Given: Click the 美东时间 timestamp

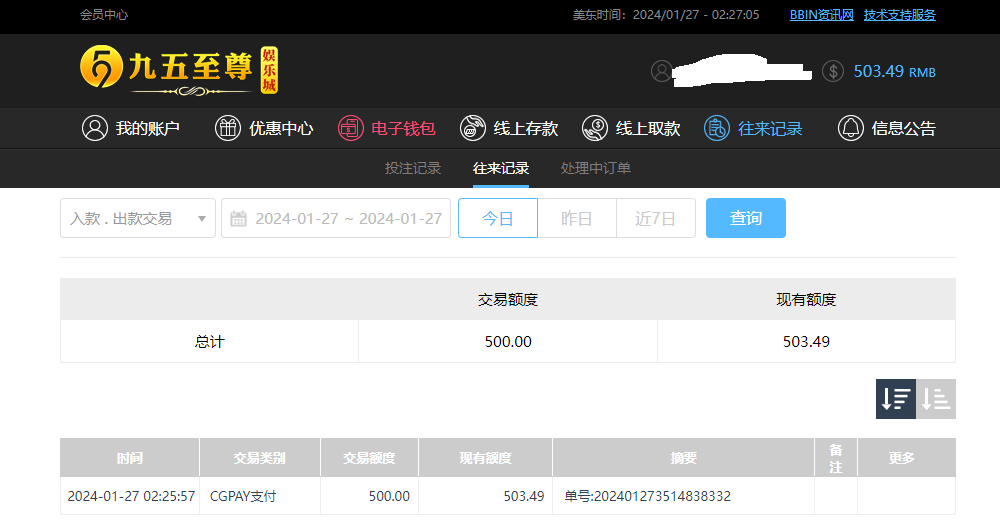Looking at the screenshot, I should (x=666, y=15).
